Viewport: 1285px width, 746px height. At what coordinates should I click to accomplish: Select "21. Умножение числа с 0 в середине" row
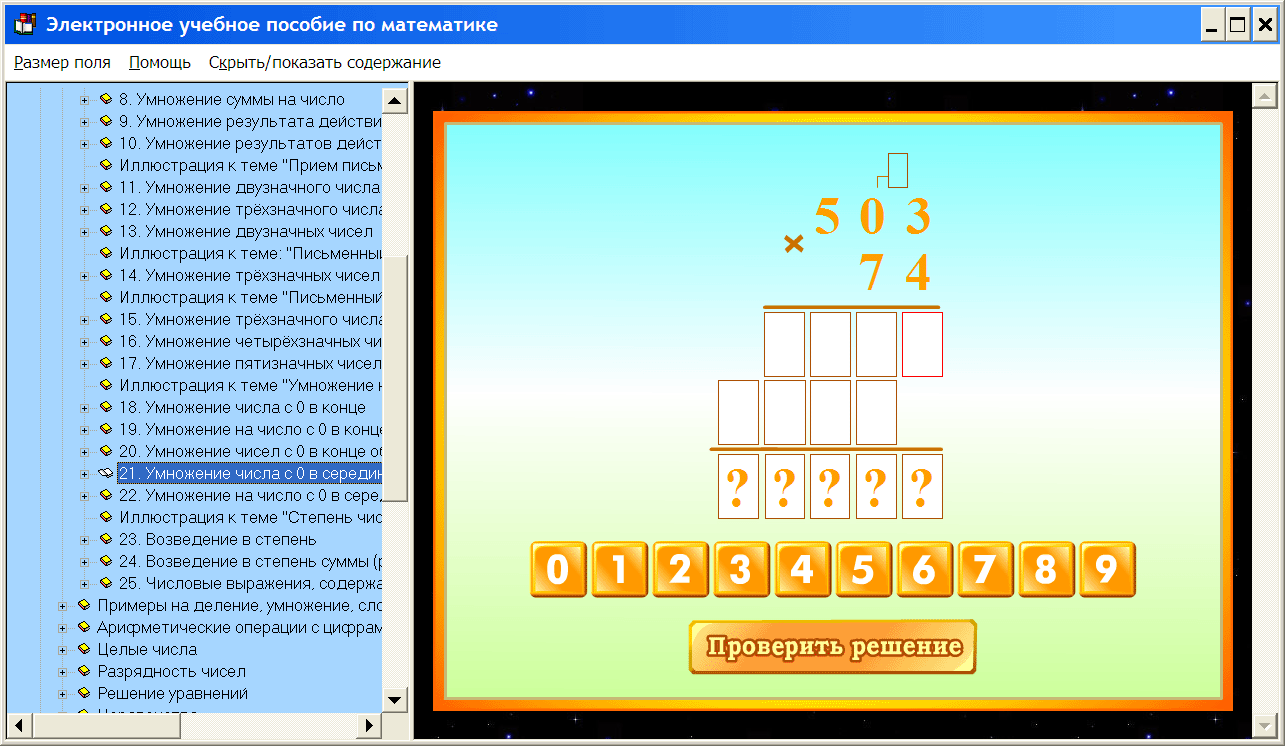(x=249, y=473)
